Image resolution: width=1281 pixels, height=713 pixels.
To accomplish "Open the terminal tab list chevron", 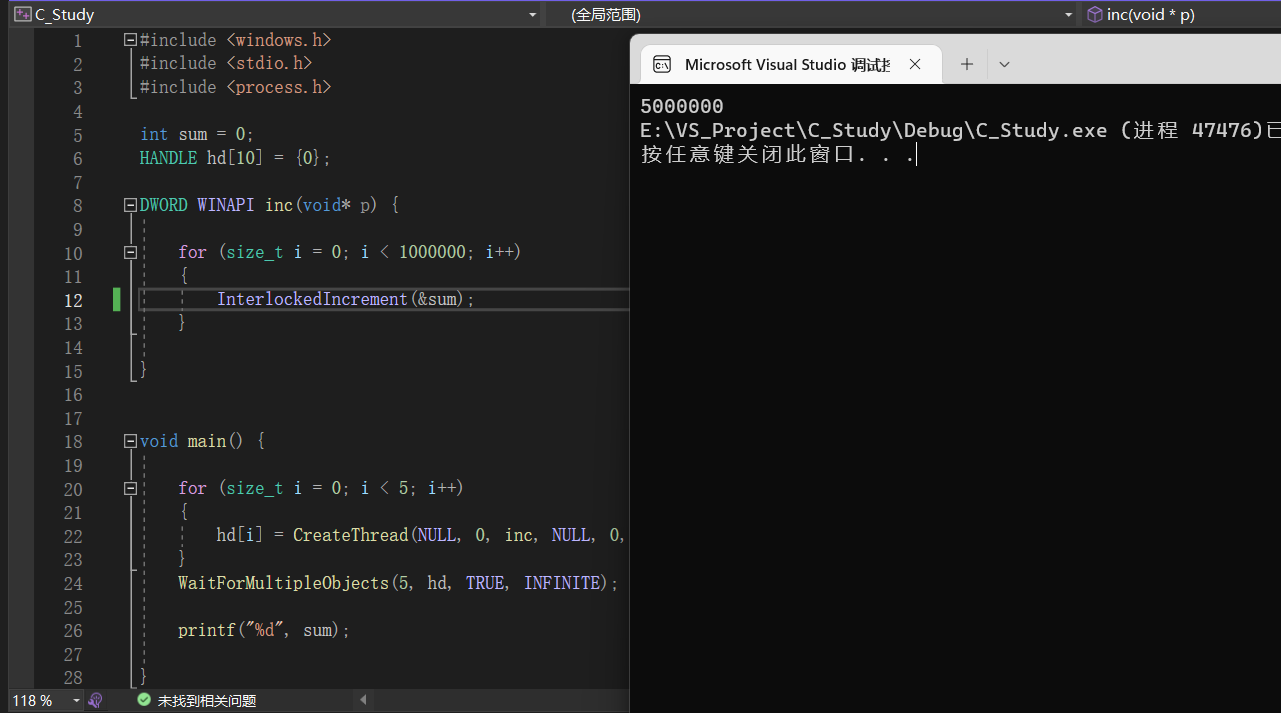I will (x=1005, y=65).
